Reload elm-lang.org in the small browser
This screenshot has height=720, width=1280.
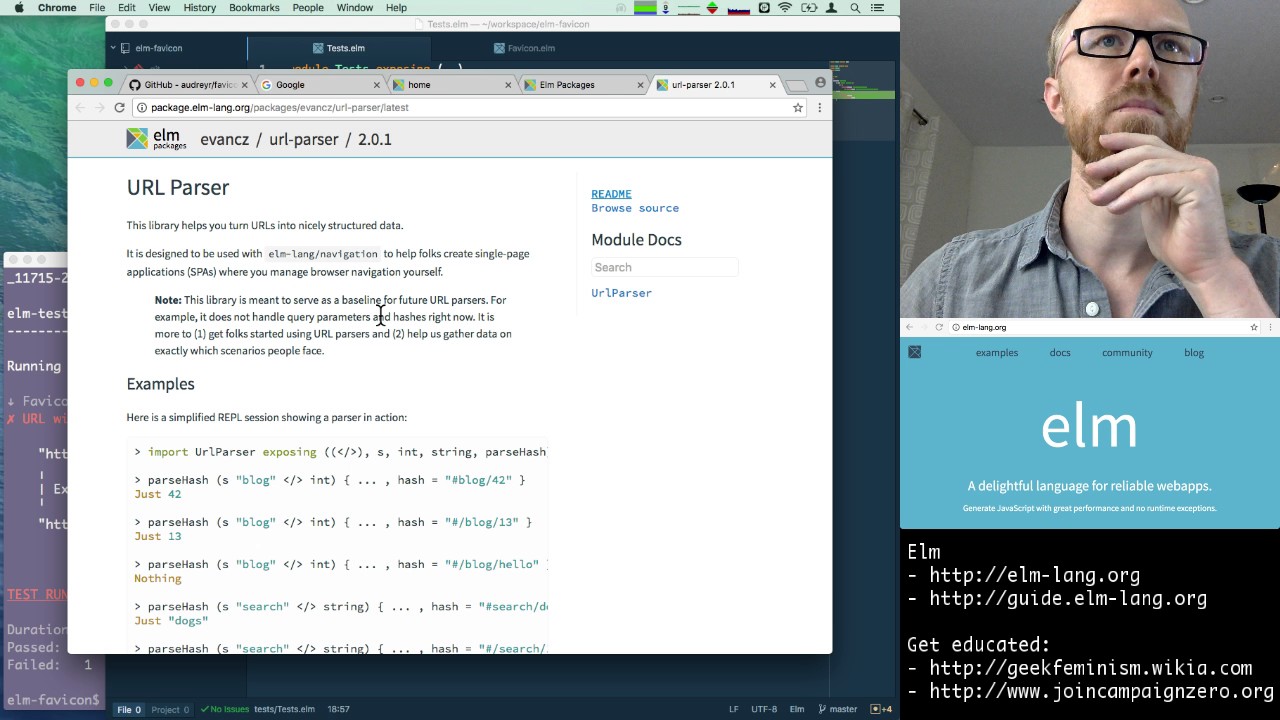[x=939, y=327]
